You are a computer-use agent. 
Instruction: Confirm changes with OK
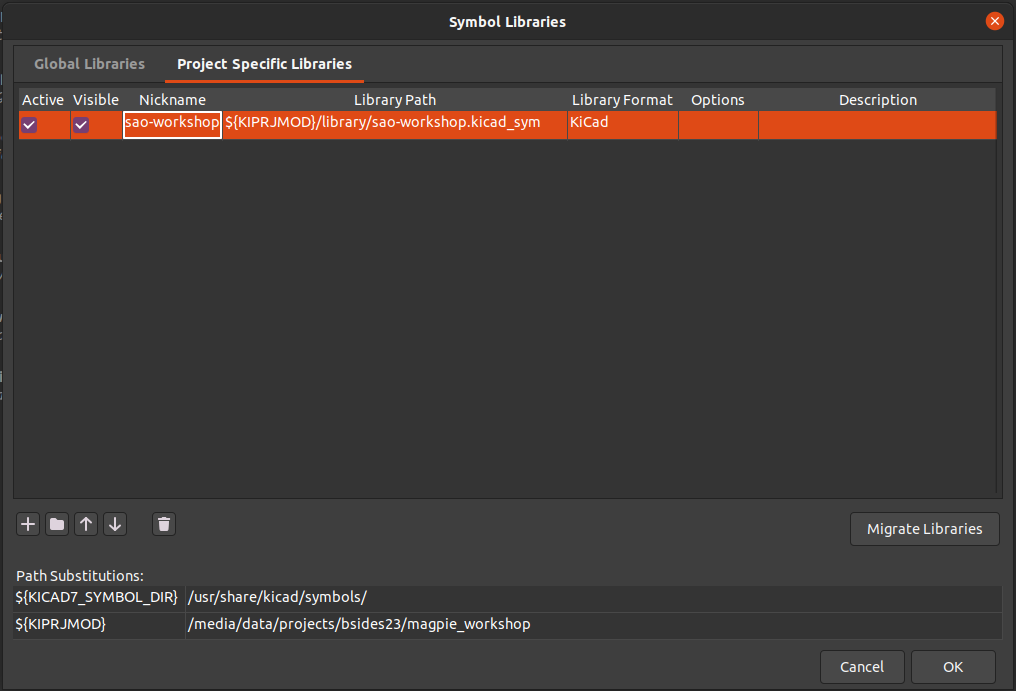953,666
